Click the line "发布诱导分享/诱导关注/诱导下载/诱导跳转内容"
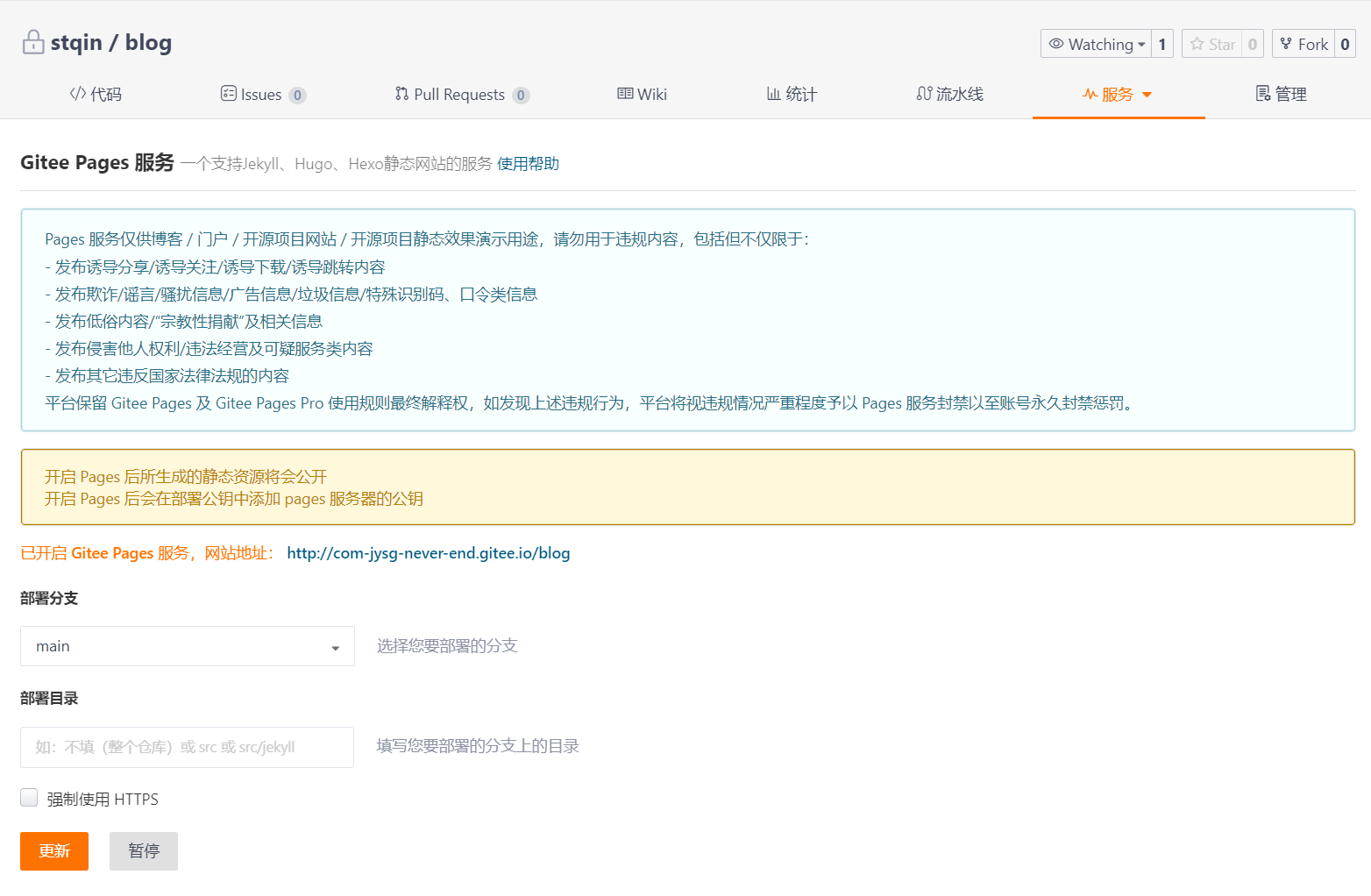This screenshot has height=896, width=1371. point(215,267)
